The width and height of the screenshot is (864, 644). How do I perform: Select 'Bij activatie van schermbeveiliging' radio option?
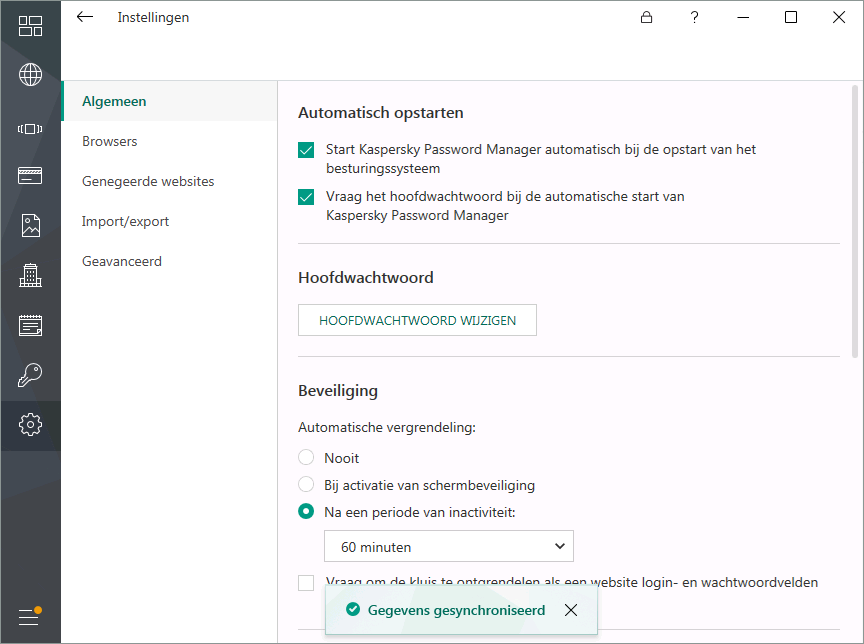306,485
